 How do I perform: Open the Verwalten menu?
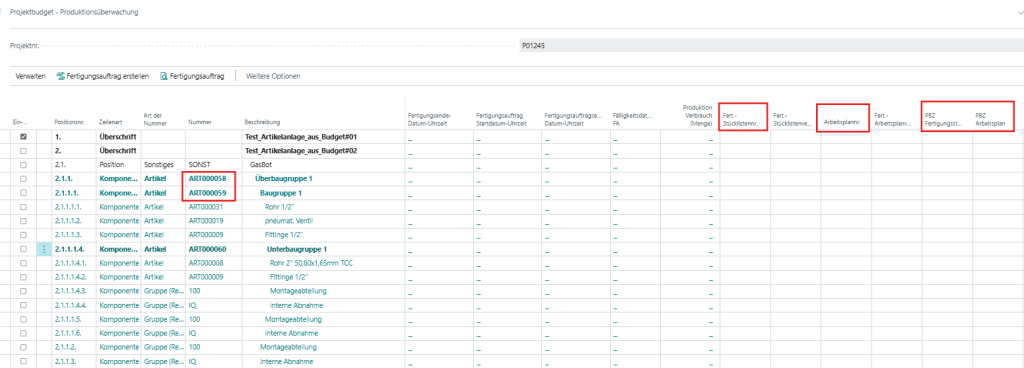[31, 76]
